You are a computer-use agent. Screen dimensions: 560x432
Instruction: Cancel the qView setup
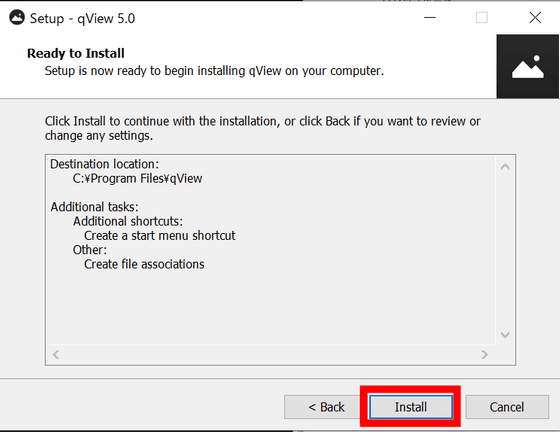(x=507, y=407)
